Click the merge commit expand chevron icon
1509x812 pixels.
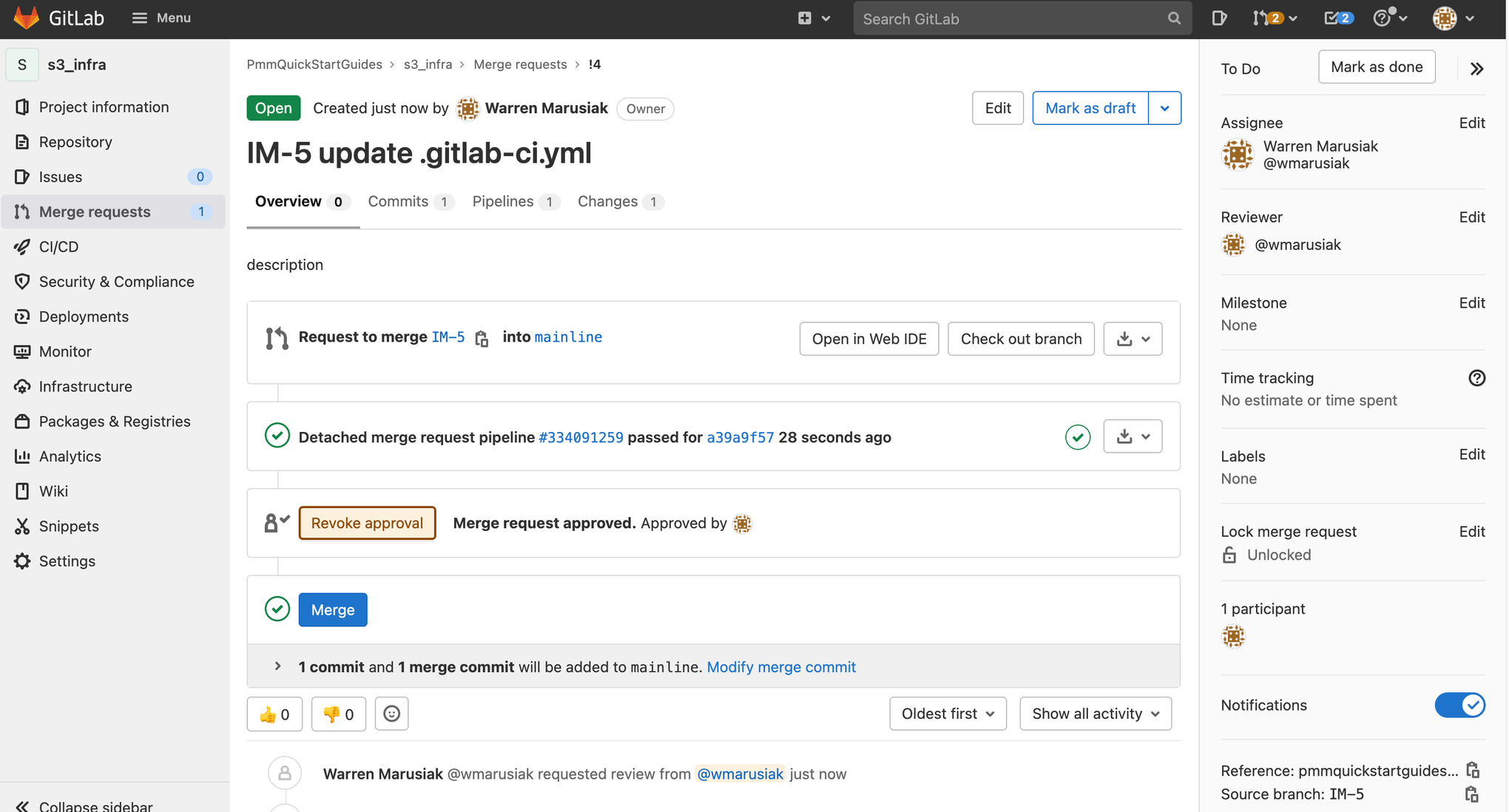pos(278,666)
